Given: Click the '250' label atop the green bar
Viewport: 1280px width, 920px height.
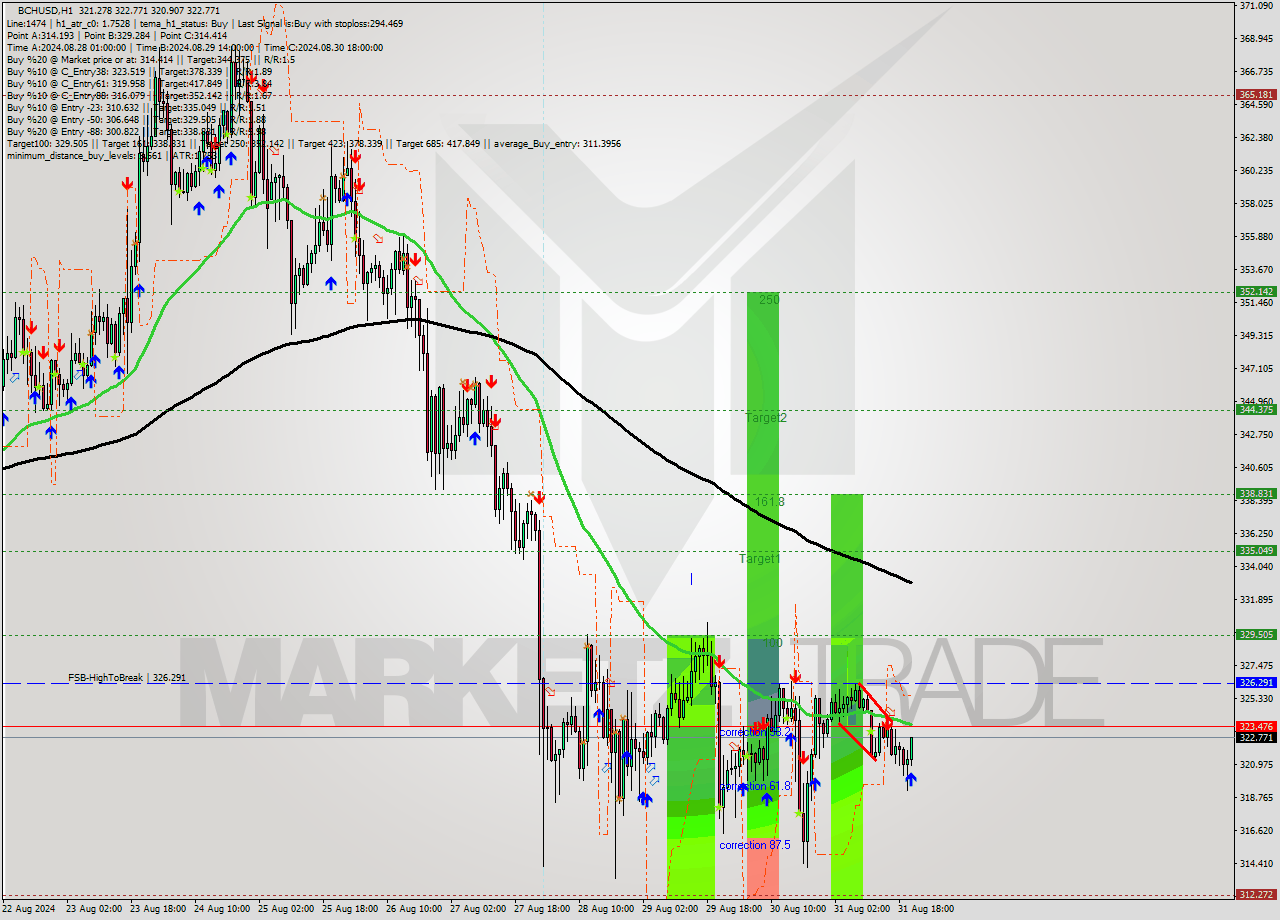Looking at the screenshot, I should [x=768, y=299].
